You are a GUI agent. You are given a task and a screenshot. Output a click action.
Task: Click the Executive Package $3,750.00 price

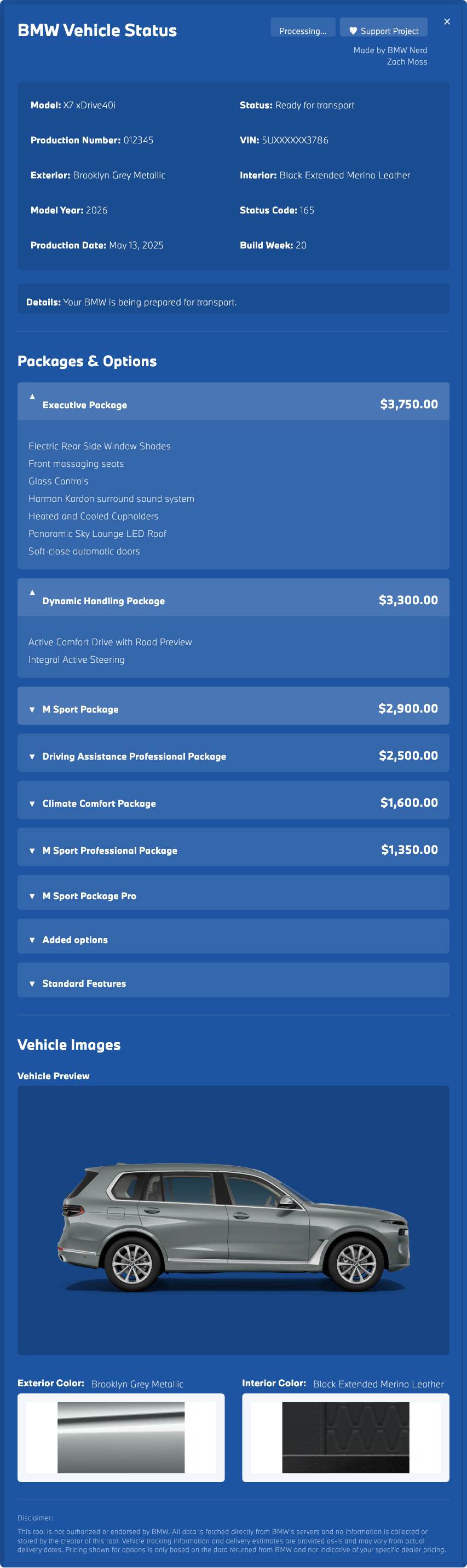pyautogui.click(x=408, y=404)
